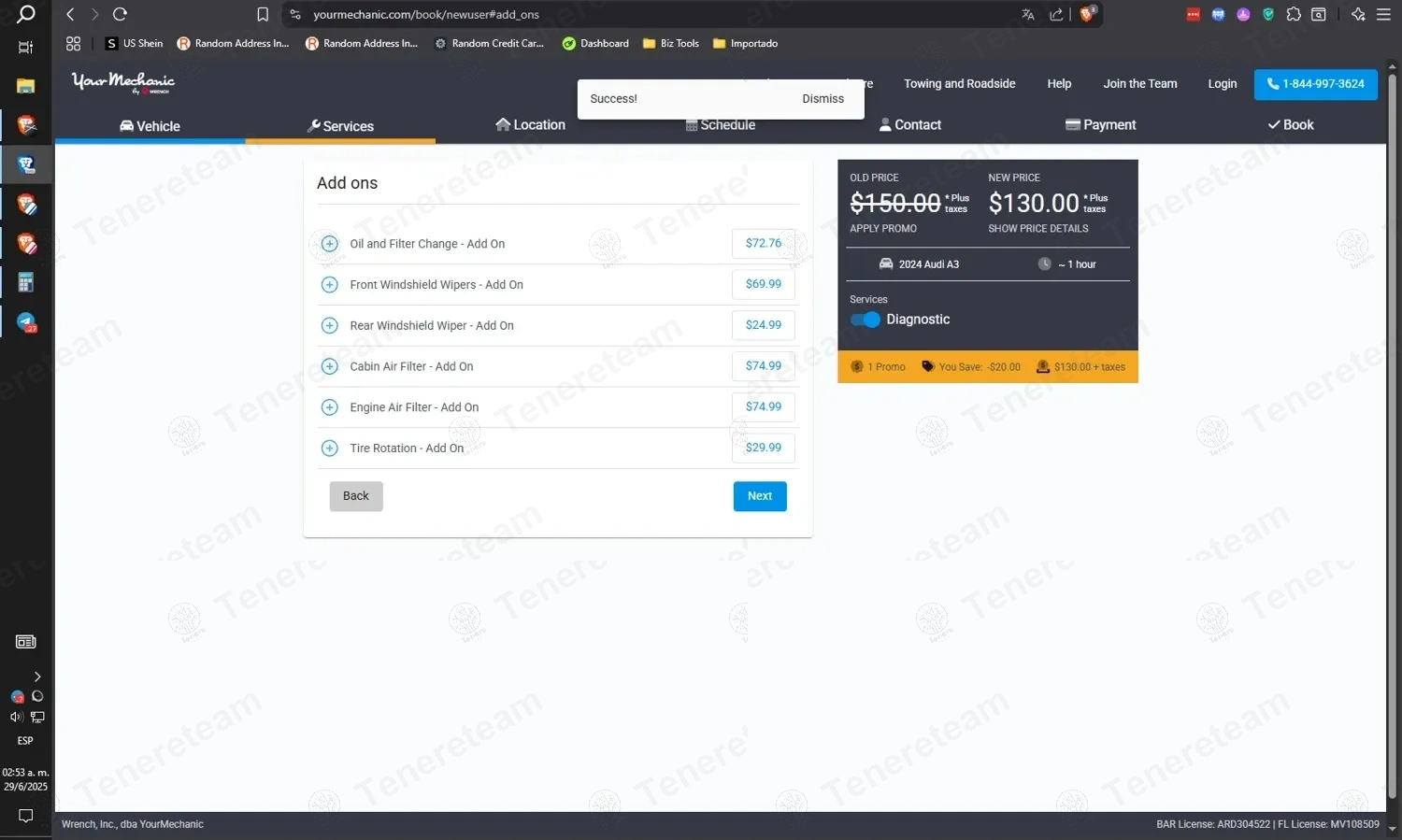Open File Explorer from the taskbar
This screenshot has height=840, width=1402.
pyautogui.click(x=26, y=86)
